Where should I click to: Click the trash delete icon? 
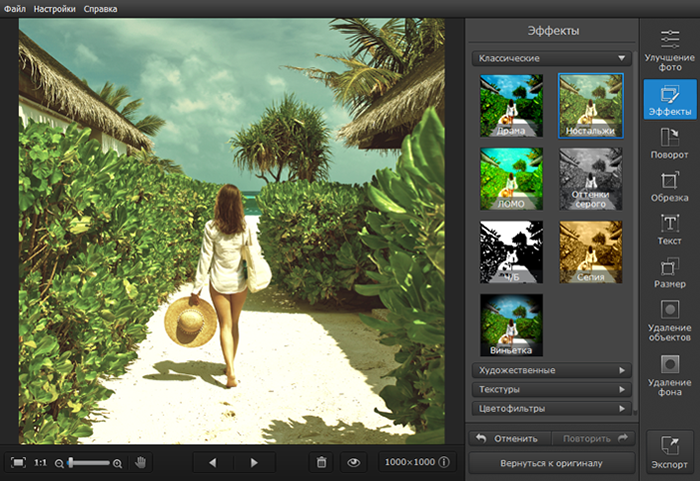(321, 462)
